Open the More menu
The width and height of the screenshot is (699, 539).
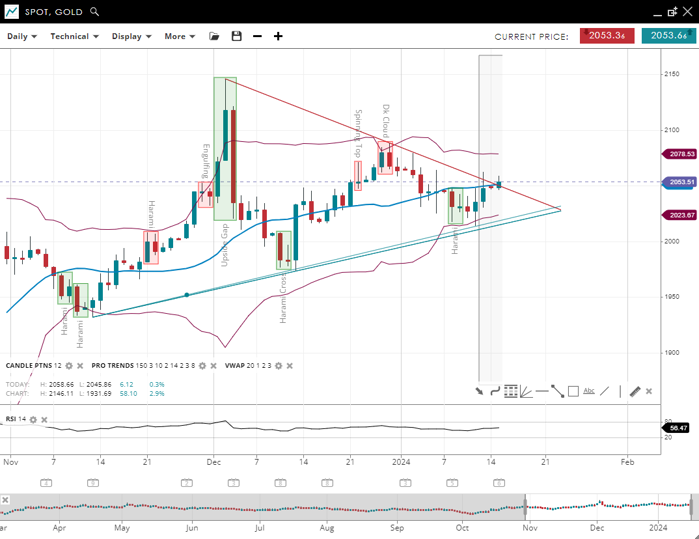click(179, 36)
